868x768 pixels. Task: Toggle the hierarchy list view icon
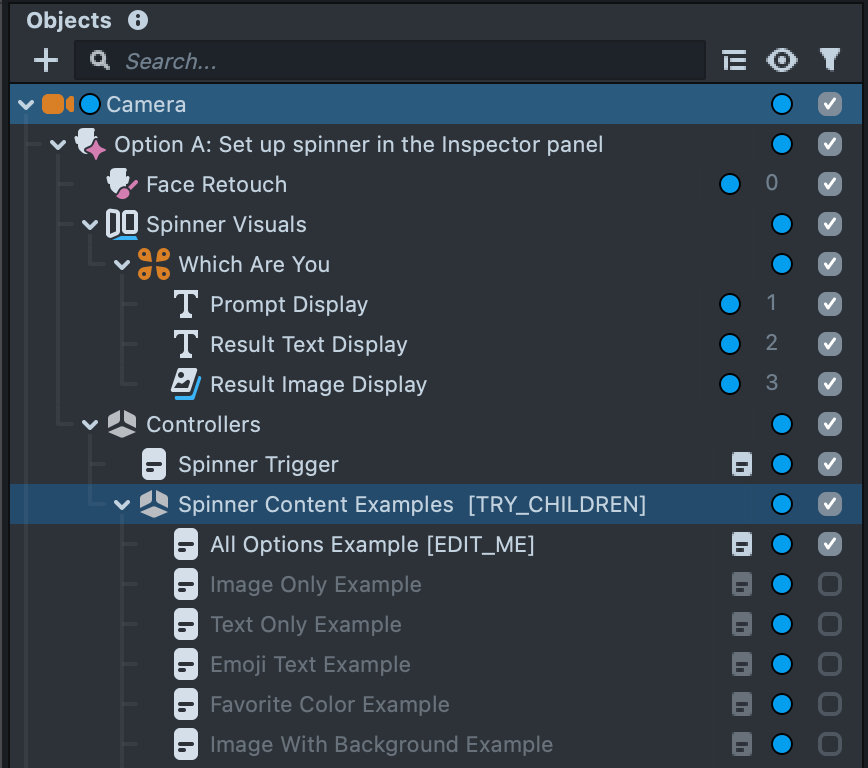[734, 61]
